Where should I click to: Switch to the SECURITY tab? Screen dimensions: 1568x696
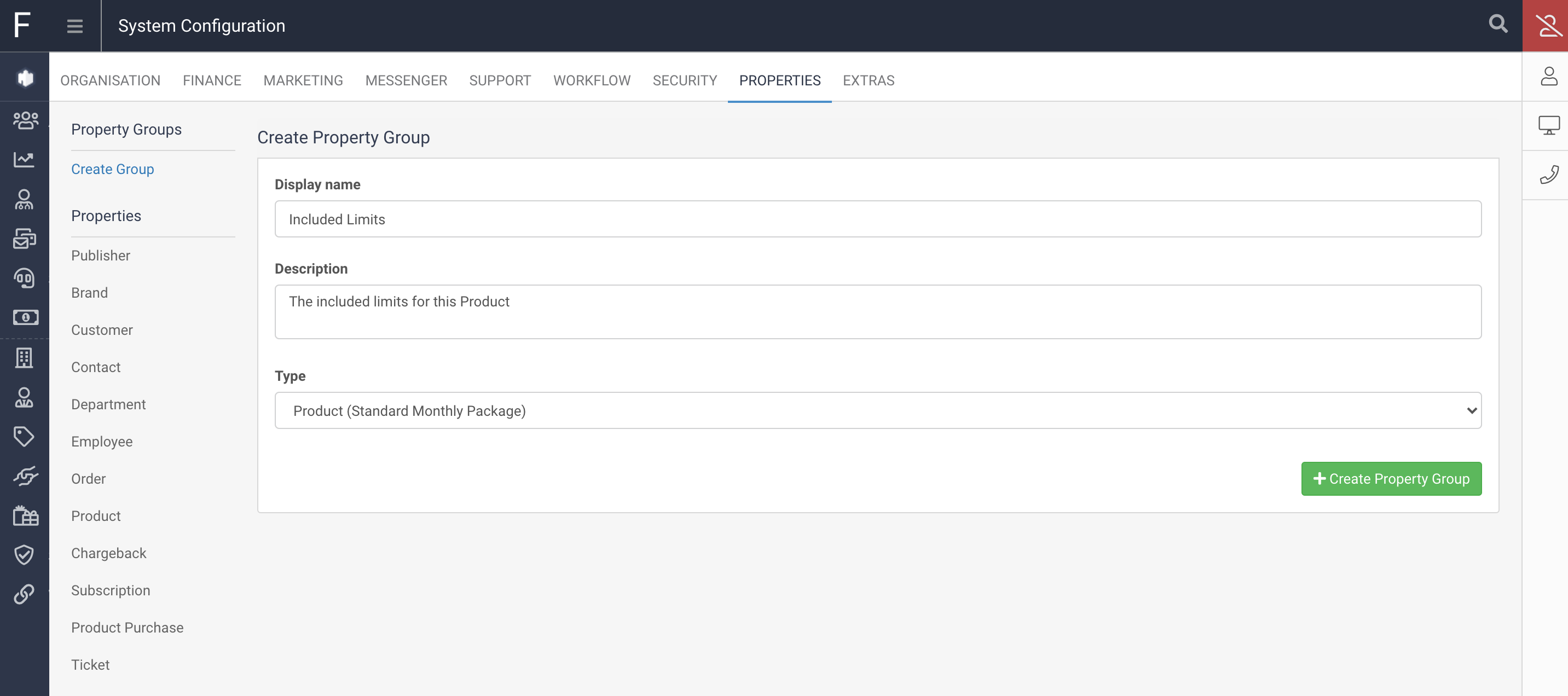click(x=684, y=80)
